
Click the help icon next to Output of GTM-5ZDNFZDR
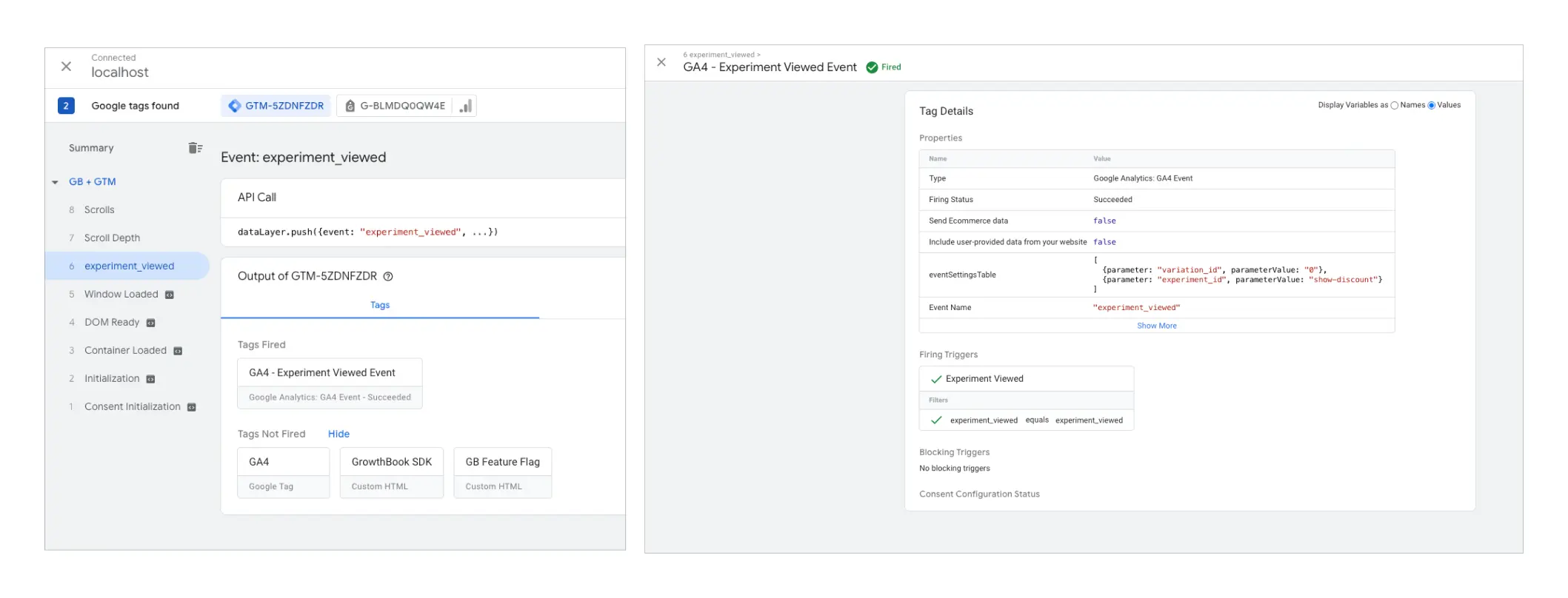pos(388,276)
